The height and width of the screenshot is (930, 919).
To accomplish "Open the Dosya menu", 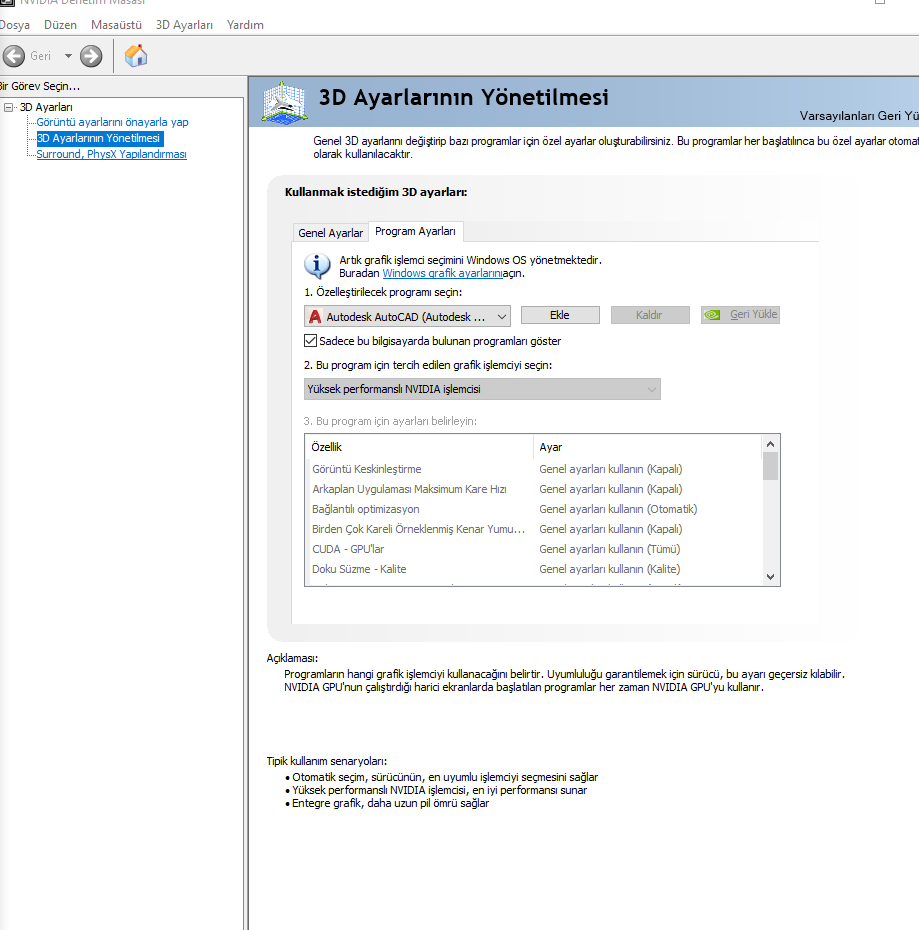I will [x=14, y=25].
